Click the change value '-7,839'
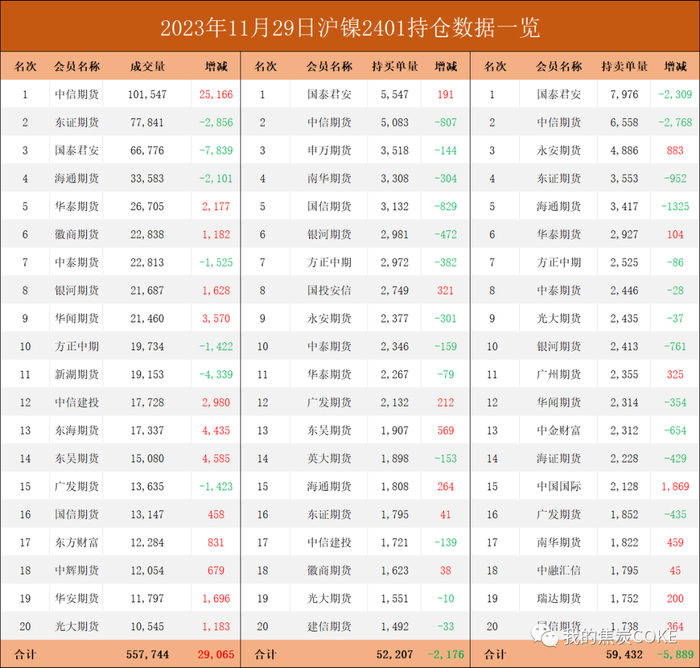The height and width of the screenshot is (668, 700). coord(216,150)
